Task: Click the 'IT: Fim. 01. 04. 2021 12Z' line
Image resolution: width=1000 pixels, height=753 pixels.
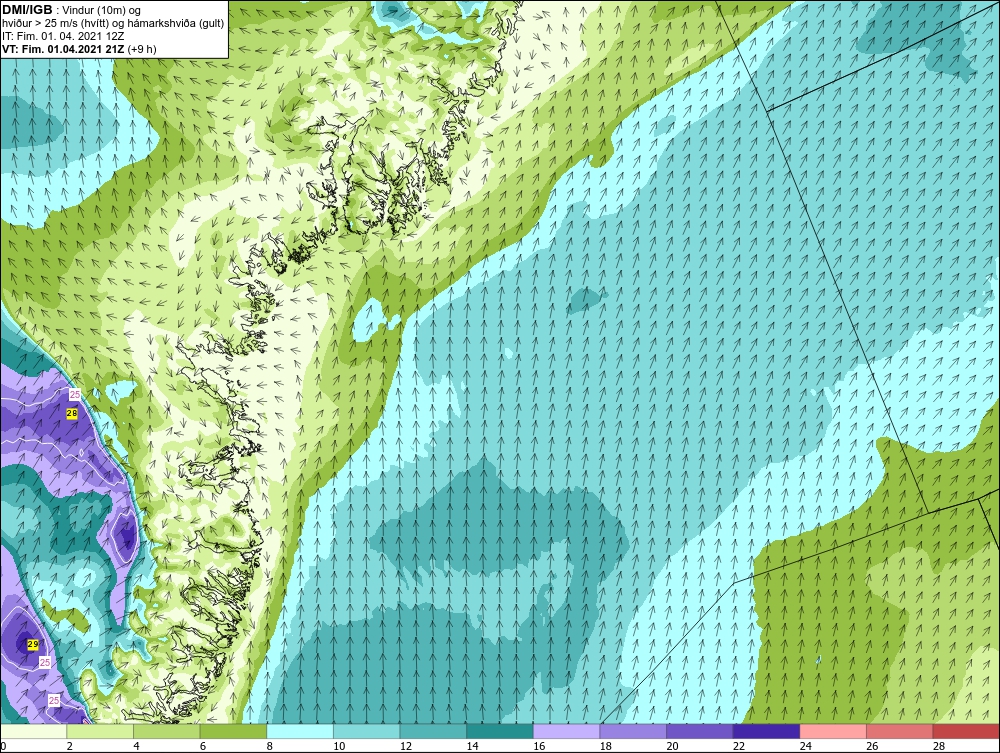Action: tap(63, 36)
